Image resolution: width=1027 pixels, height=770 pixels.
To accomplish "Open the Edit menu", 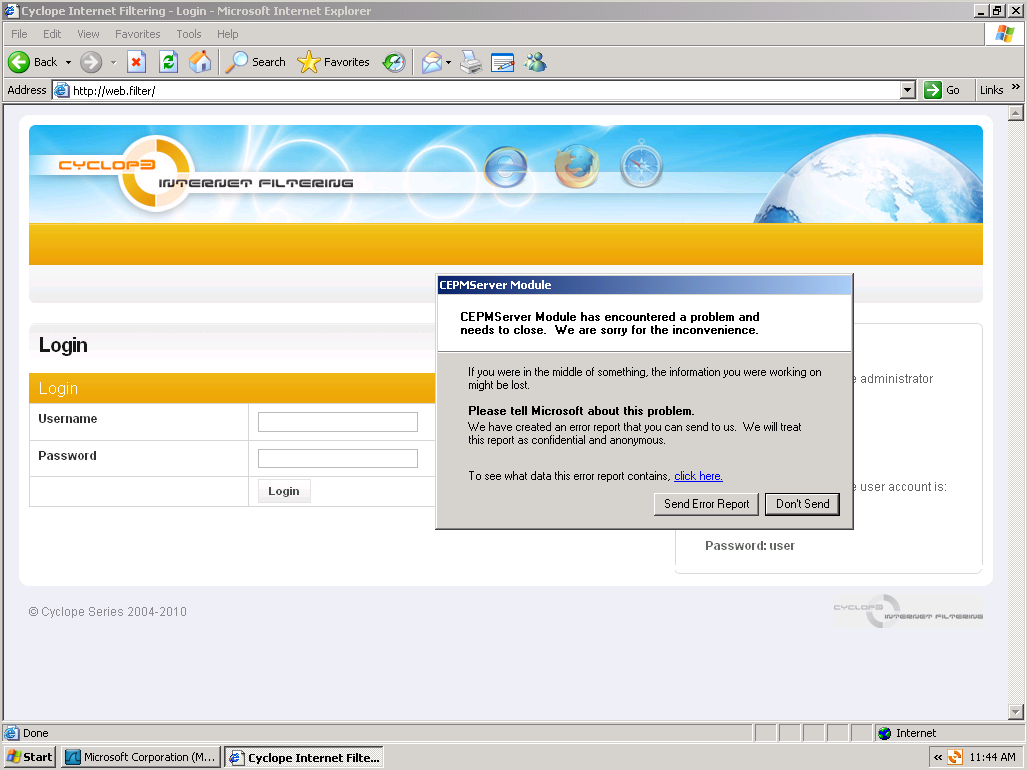I will pyautogui.click(x=52, y=34).
